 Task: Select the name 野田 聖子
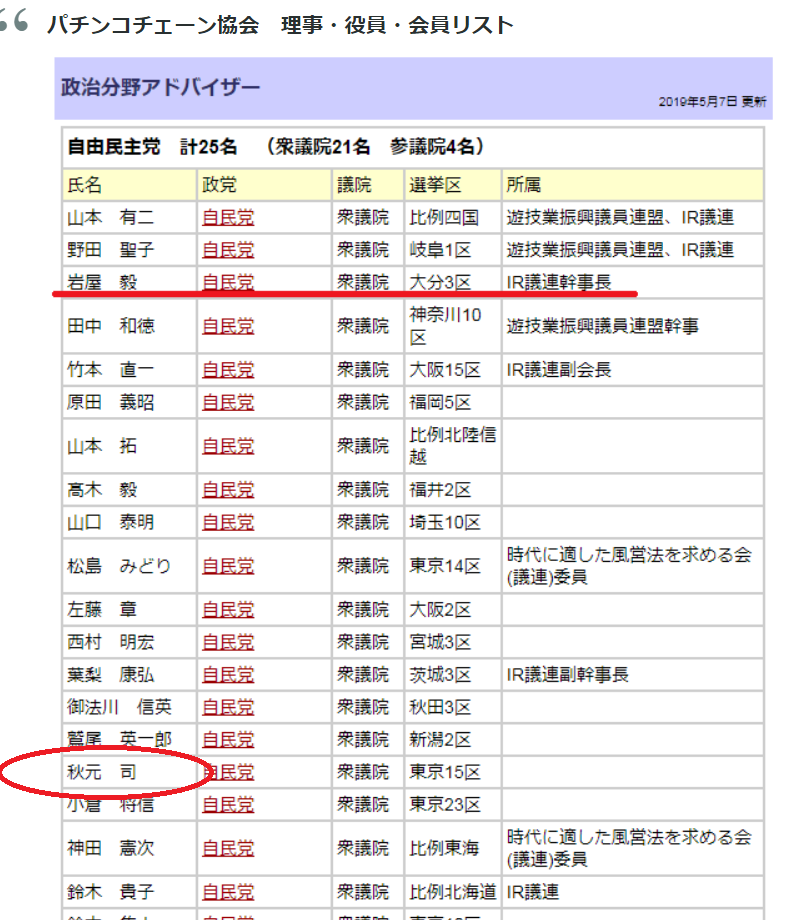110,250
